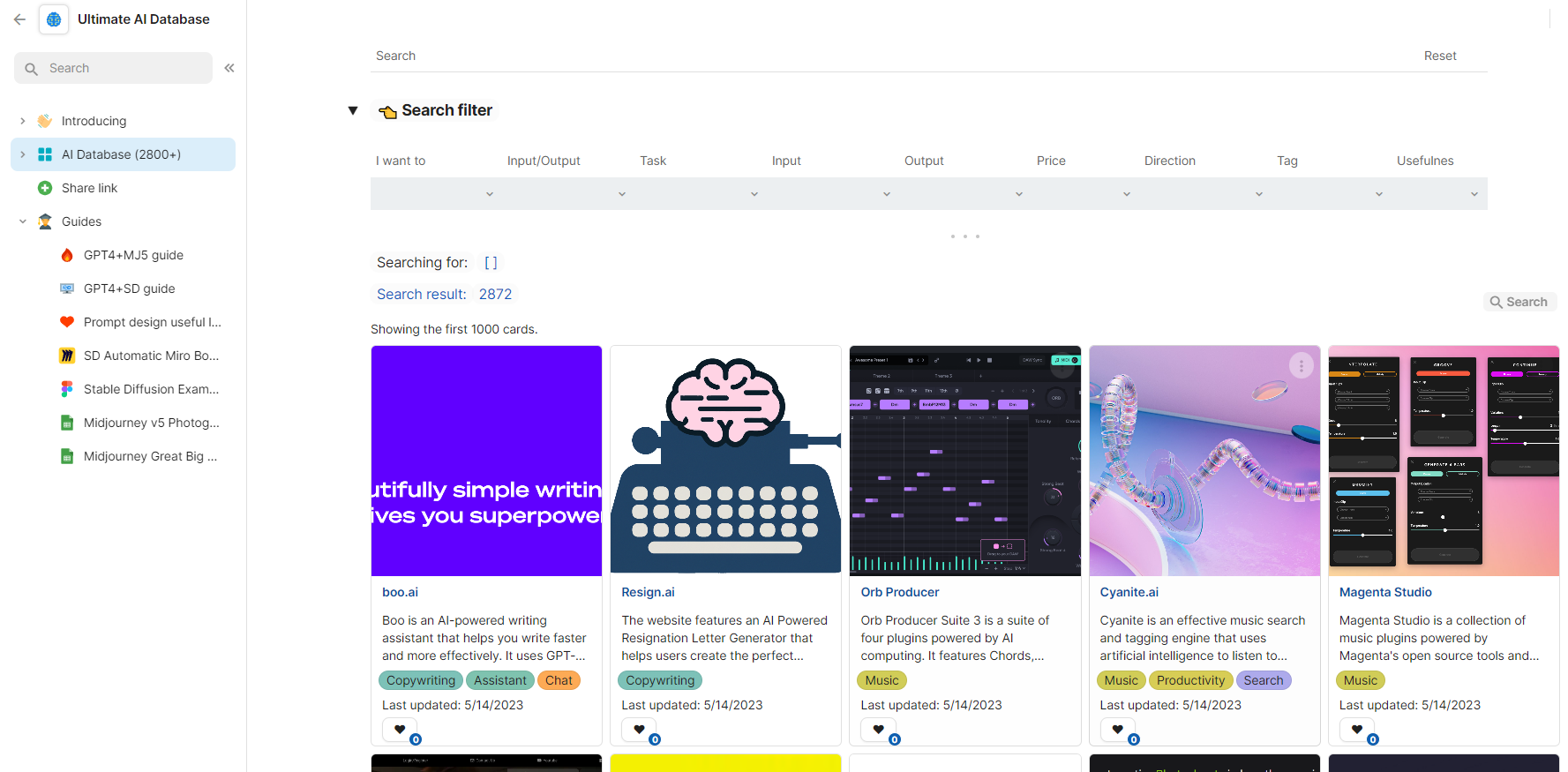
Task: Collapse the Search filter triangle
Action: (353, 110)
